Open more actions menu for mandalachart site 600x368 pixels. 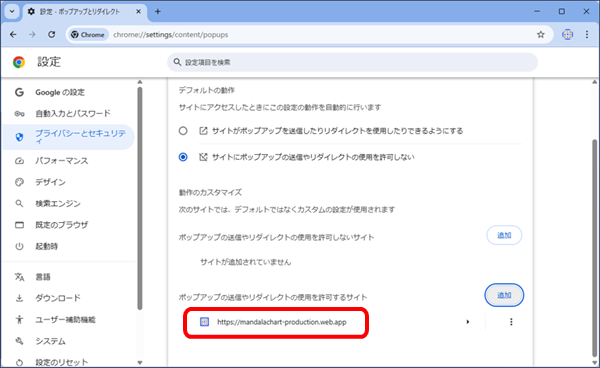pos(511,322)
